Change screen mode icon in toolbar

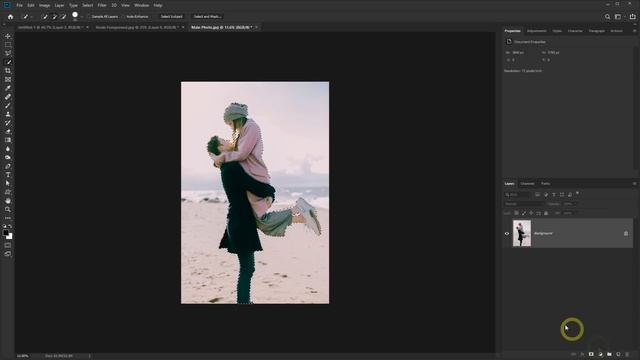point(8,254)
